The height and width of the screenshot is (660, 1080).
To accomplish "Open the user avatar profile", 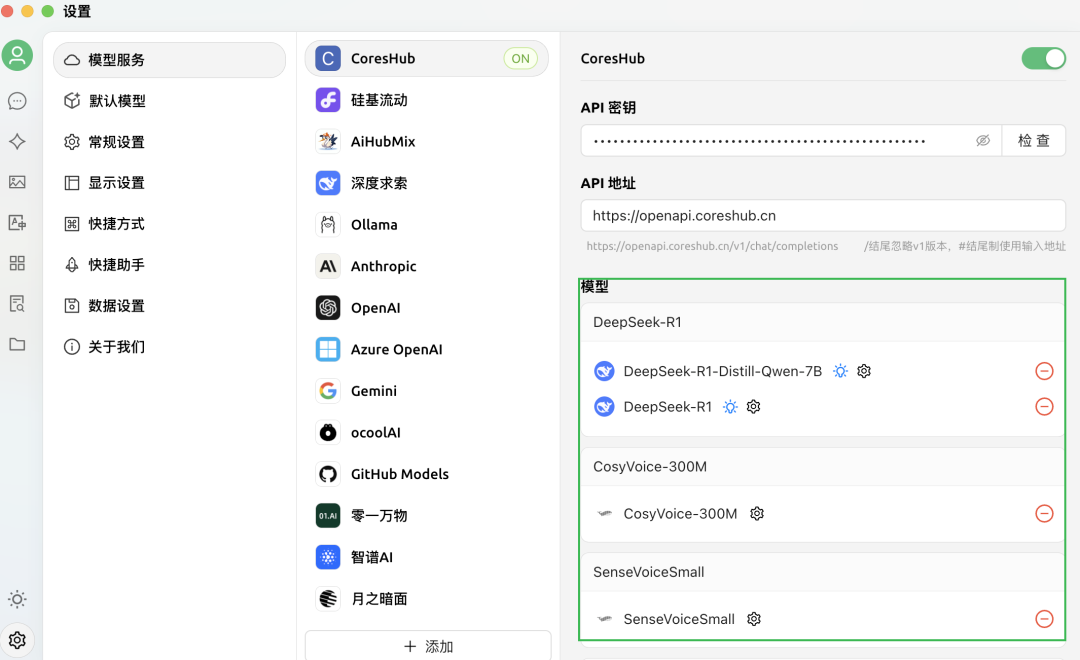I will point(17,55).
